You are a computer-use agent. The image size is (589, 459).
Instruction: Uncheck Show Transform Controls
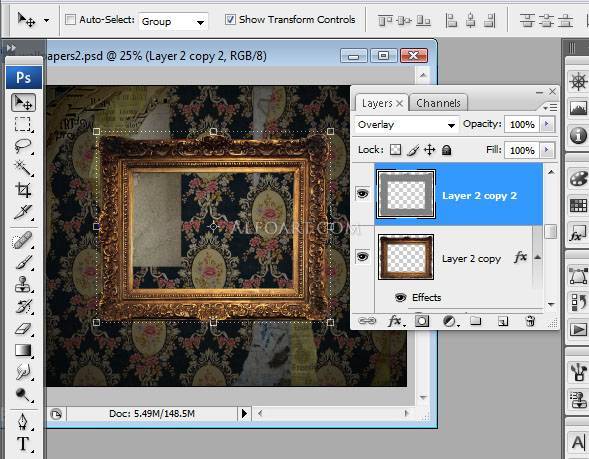click(x=230, y=20)
